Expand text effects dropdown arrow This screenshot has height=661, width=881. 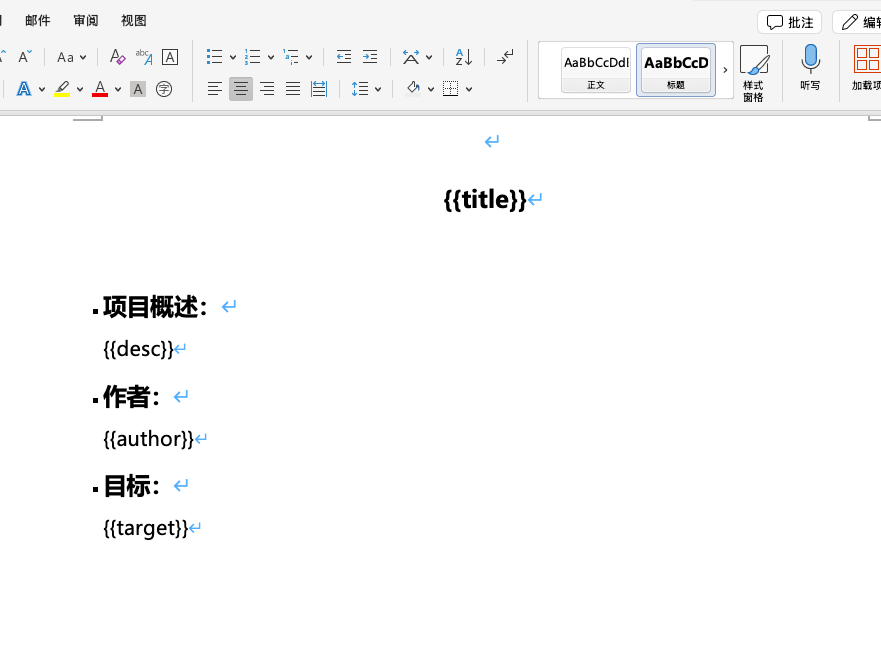coord(42,89)
